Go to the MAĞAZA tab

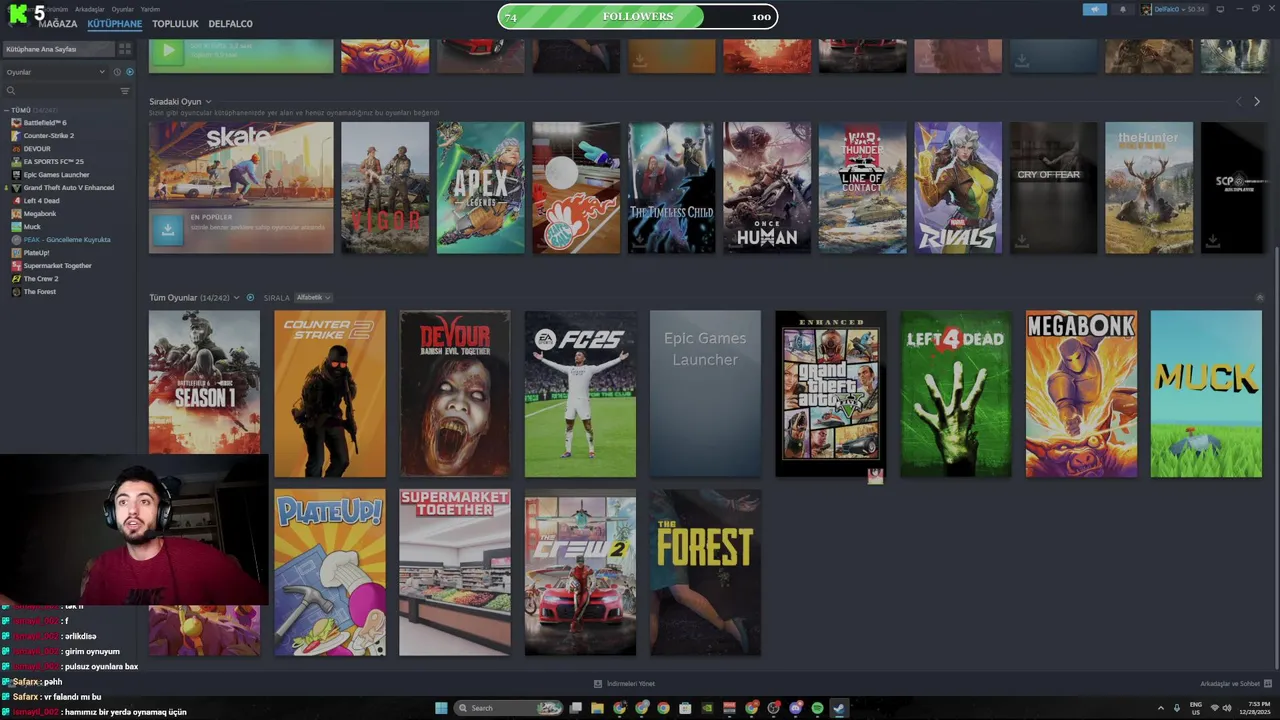(58, 23)
